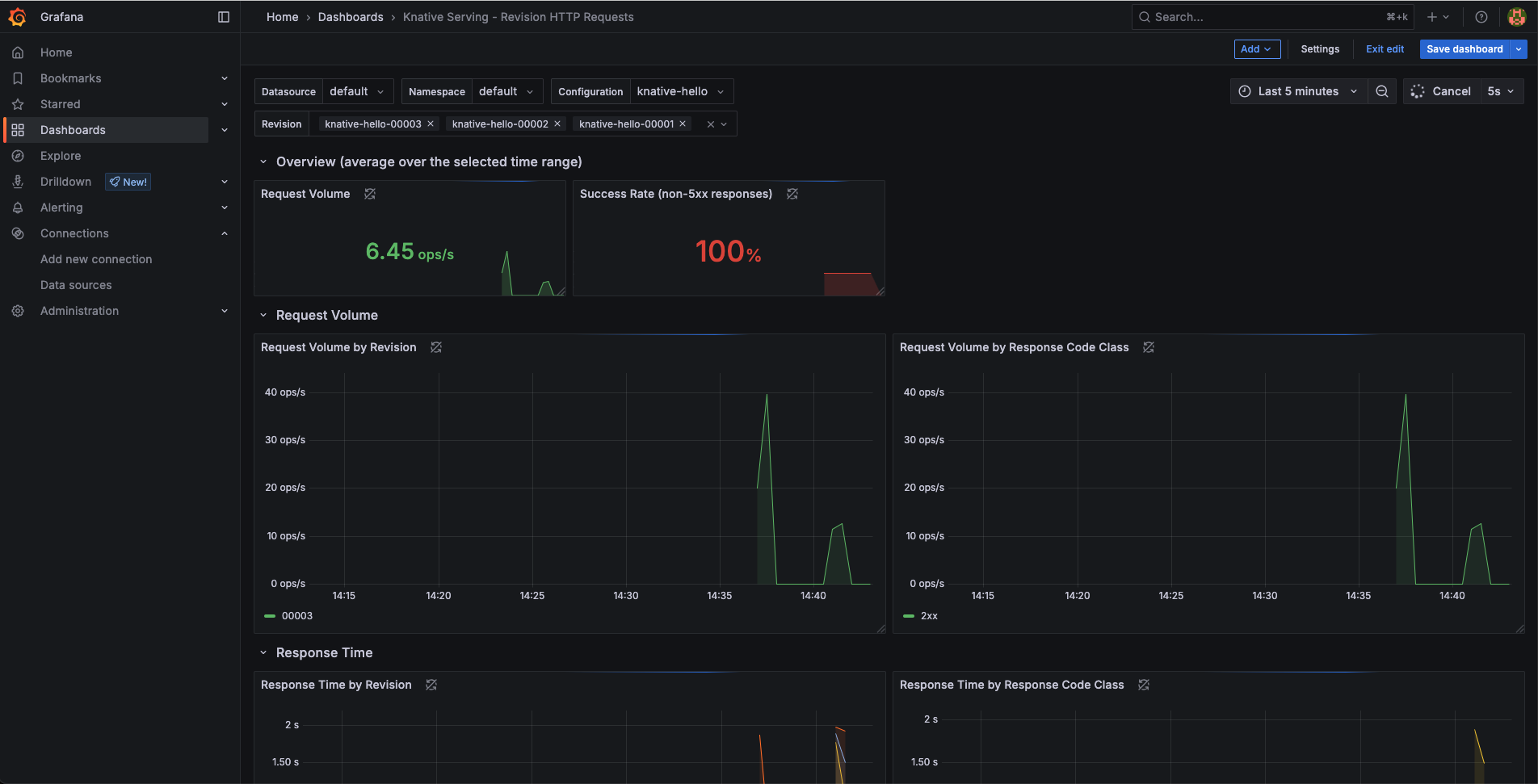Click the icon next to Success Rate title
This screenshot has height=784, width=1538.
792,194
